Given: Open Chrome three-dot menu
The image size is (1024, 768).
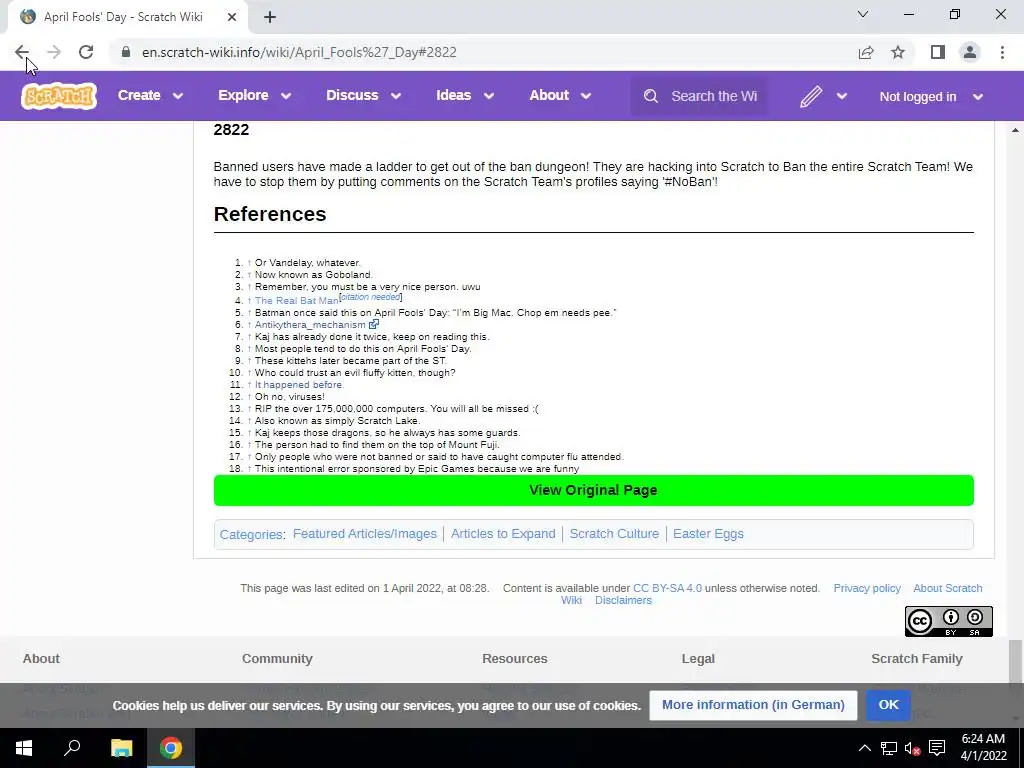Looking at the screenshot, I should [x=1002, y=52].
